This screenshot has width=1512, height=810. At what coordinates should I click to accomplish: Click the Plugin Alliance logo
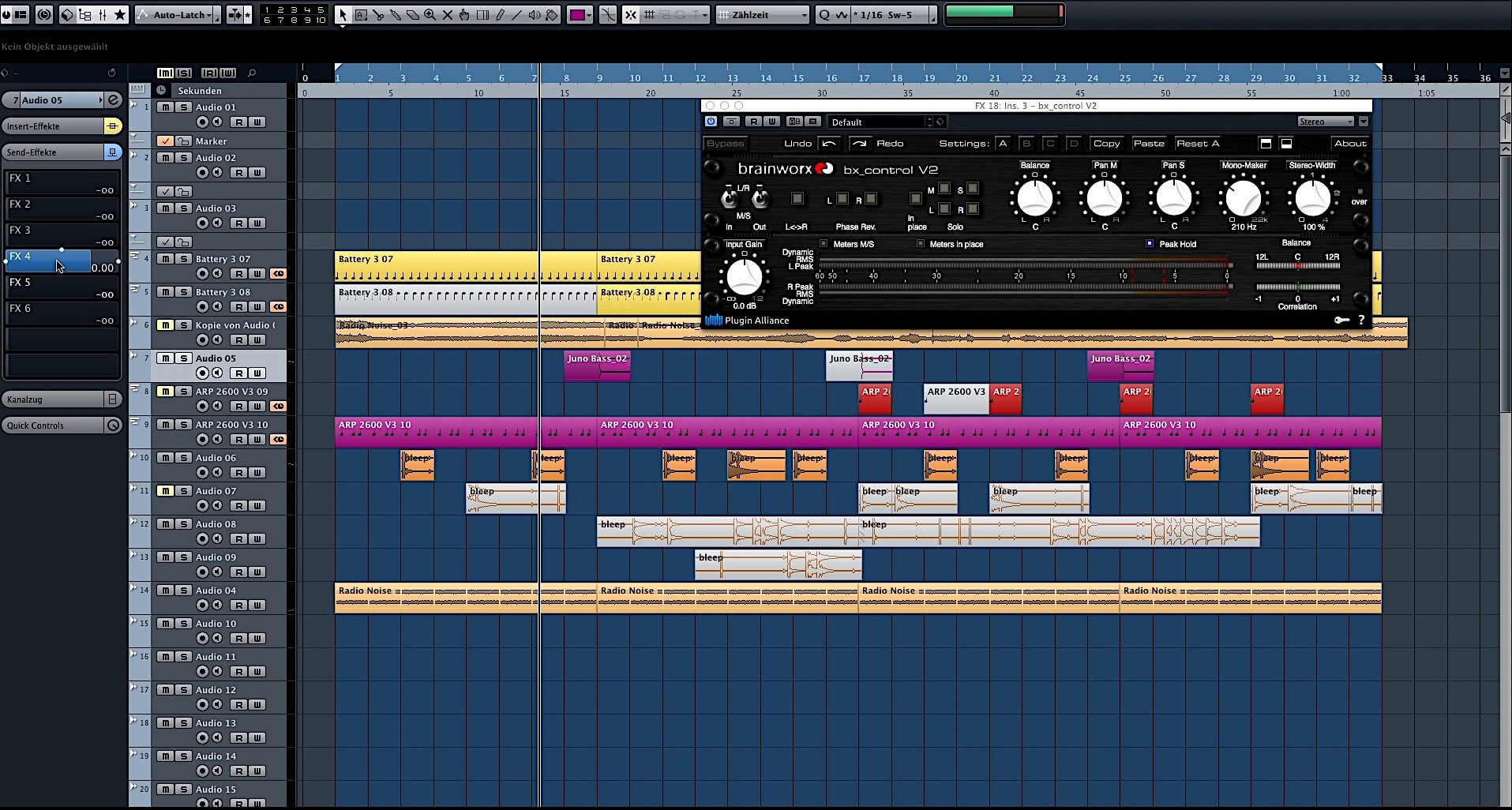point(747,320)
